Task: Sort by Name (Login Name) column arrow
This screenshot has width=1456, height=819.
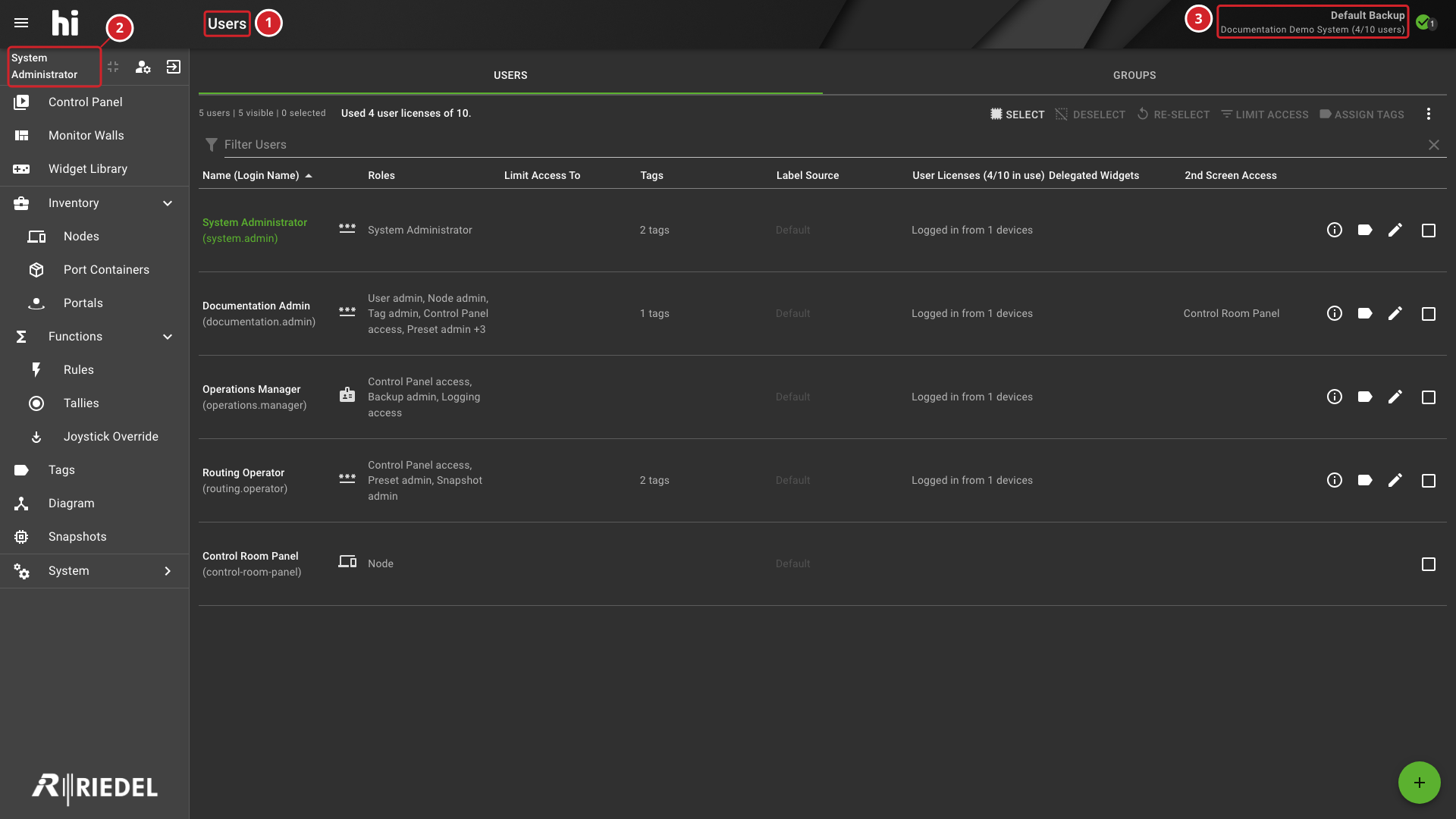Action: click(309, 176)
